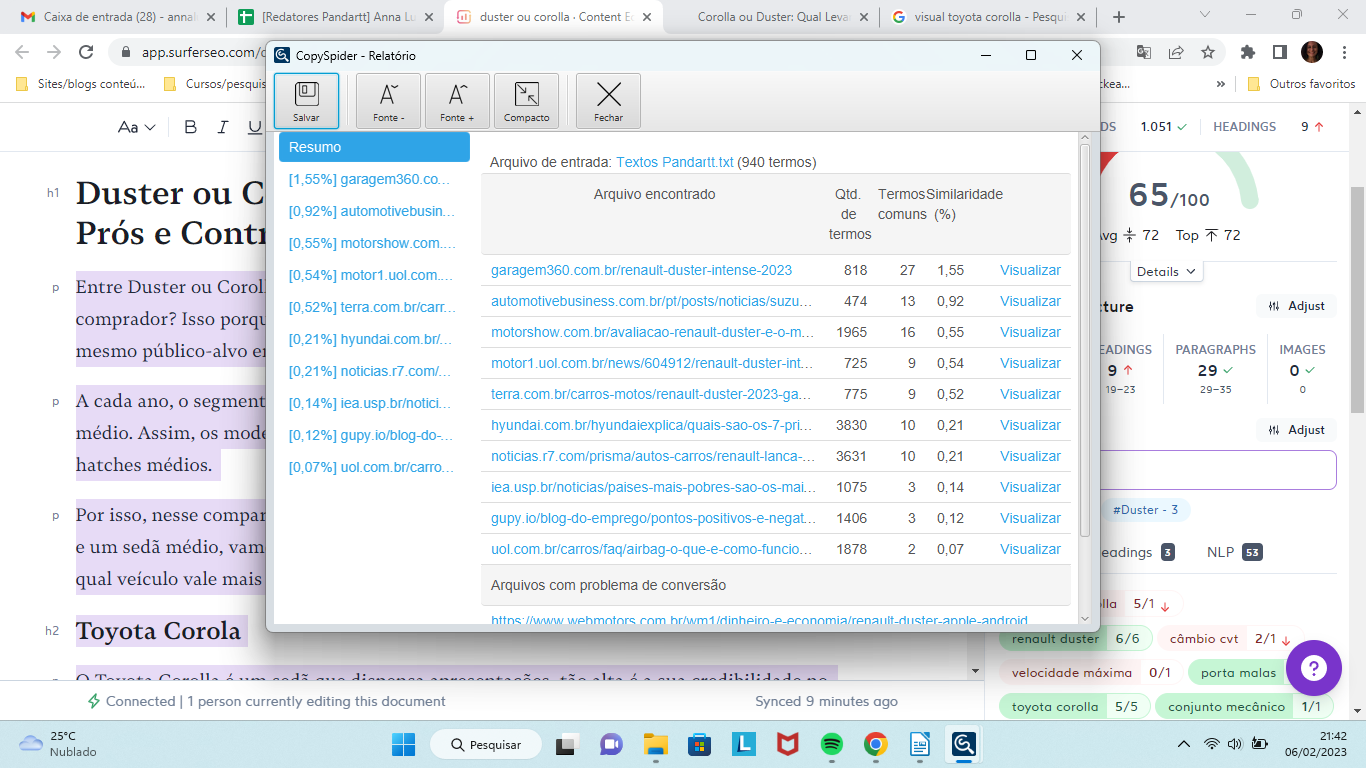This screenshot has height=768, width=1366.
Task: Open McAfee from the taskbar
Action: tap(788, 744)
